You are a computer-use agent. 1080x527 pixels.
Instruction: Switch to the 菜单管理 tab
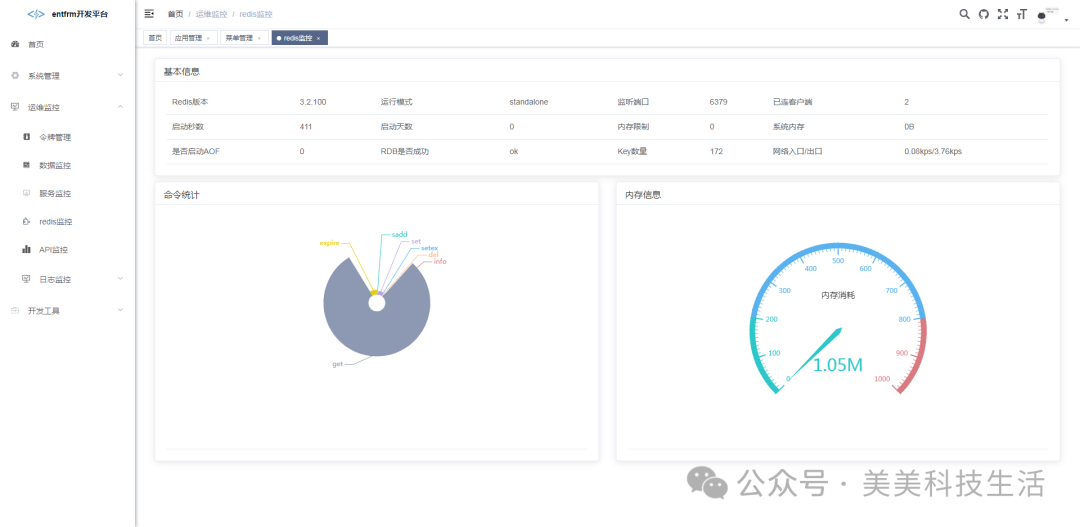[244, 38]
